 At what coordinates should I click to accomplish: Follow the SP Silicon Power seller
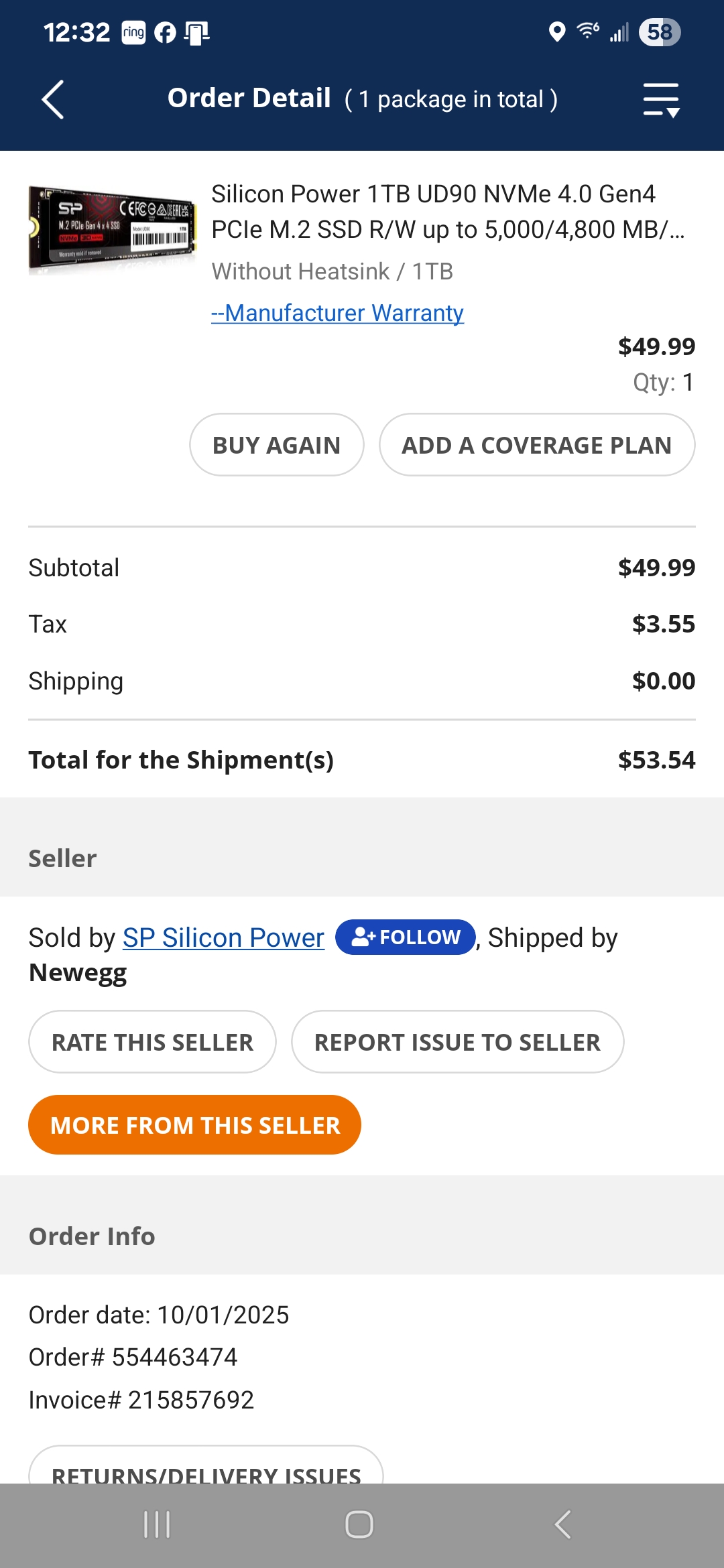405,937
